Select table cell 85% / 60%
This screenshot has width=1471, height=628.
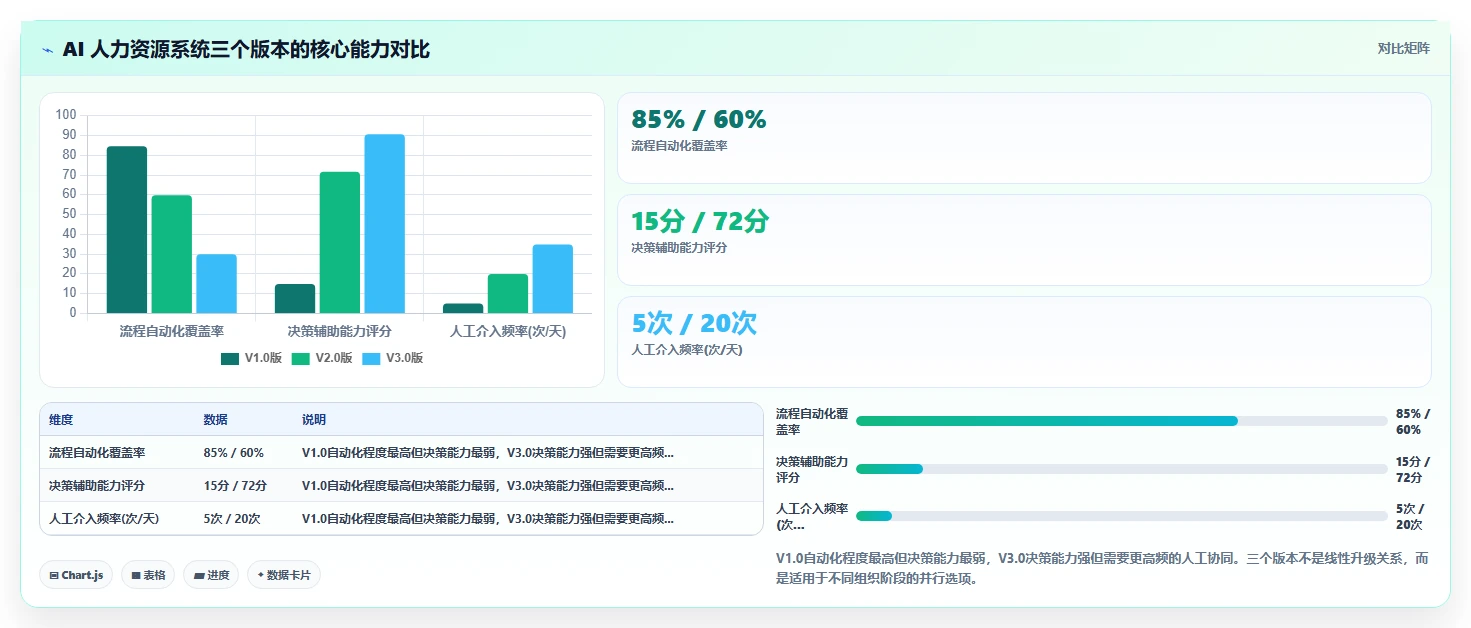234,453
